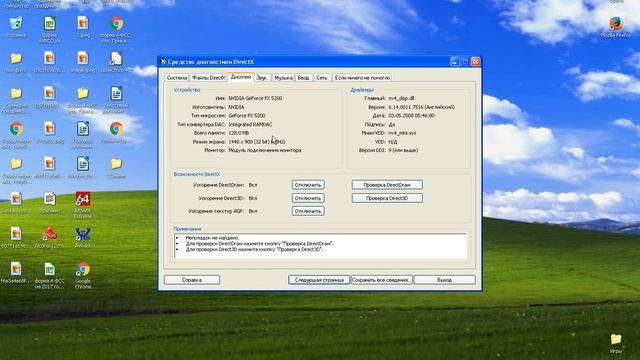Open the LibreOffice 4 shortcut icon
Image resolution: width=640 pixels, height=360 pixels.
click(116, 58)
